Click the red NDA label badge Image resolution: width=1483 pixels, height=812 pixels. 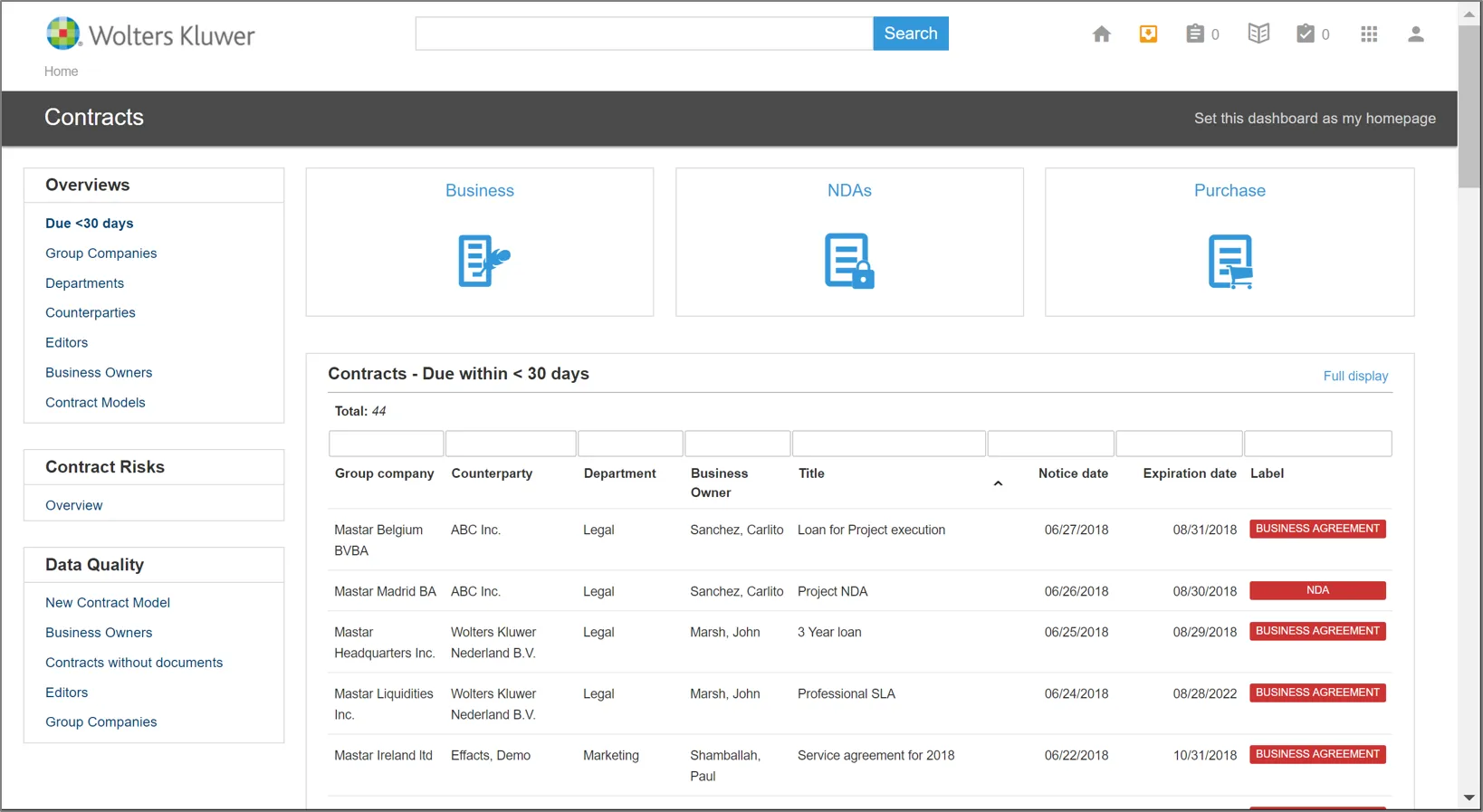(x=1317, y=590)
